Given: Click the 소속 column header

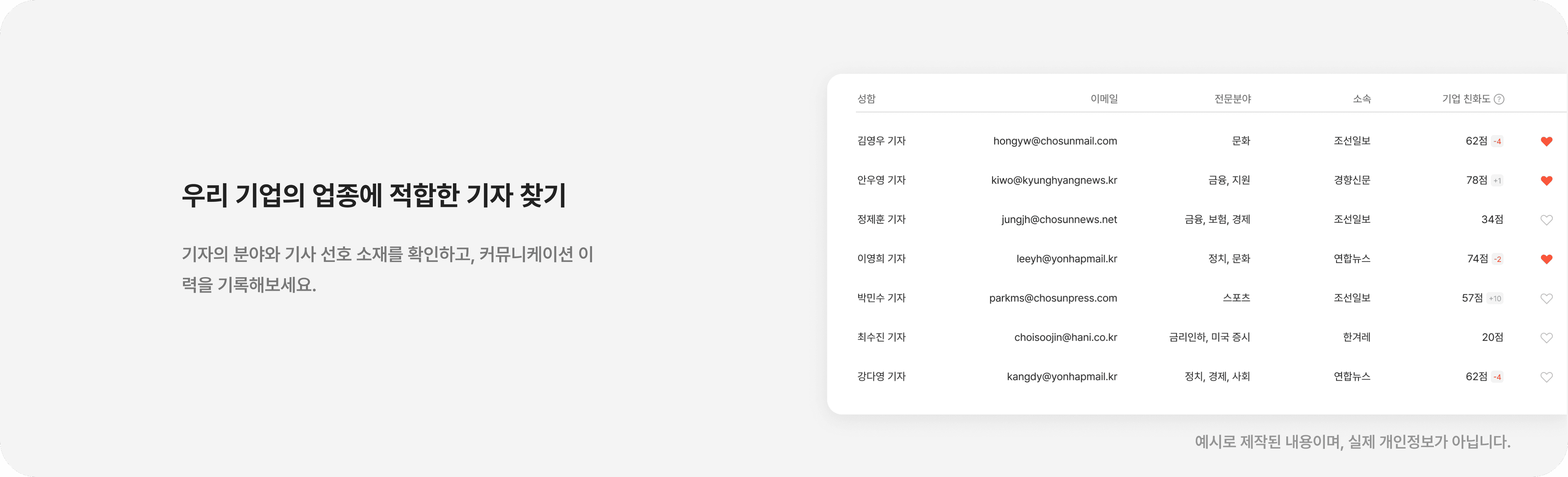Looking at the screenshot, I should tap(1362, 99).
